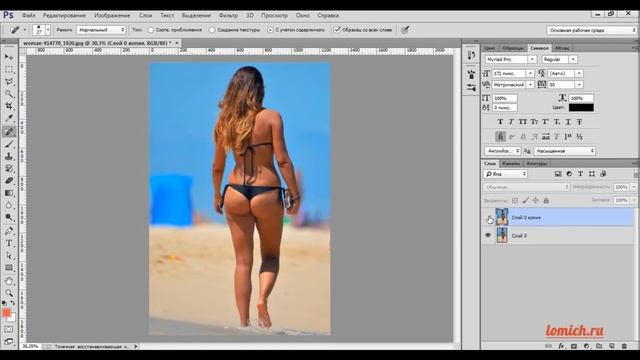Open the 'Файл' menu
Screen dimensions: 640x360
click(29, 16)
